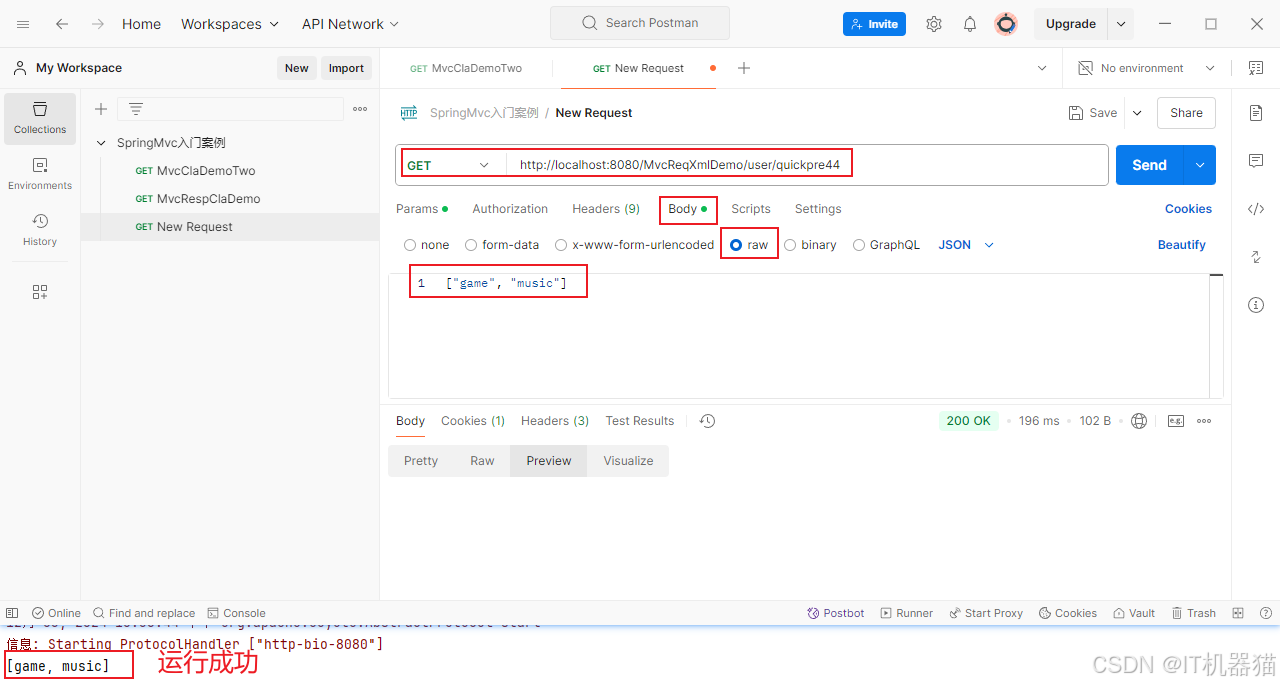Open Vault from the status bar
The height and width of the screenshot is (686, 1280).
1133,613
